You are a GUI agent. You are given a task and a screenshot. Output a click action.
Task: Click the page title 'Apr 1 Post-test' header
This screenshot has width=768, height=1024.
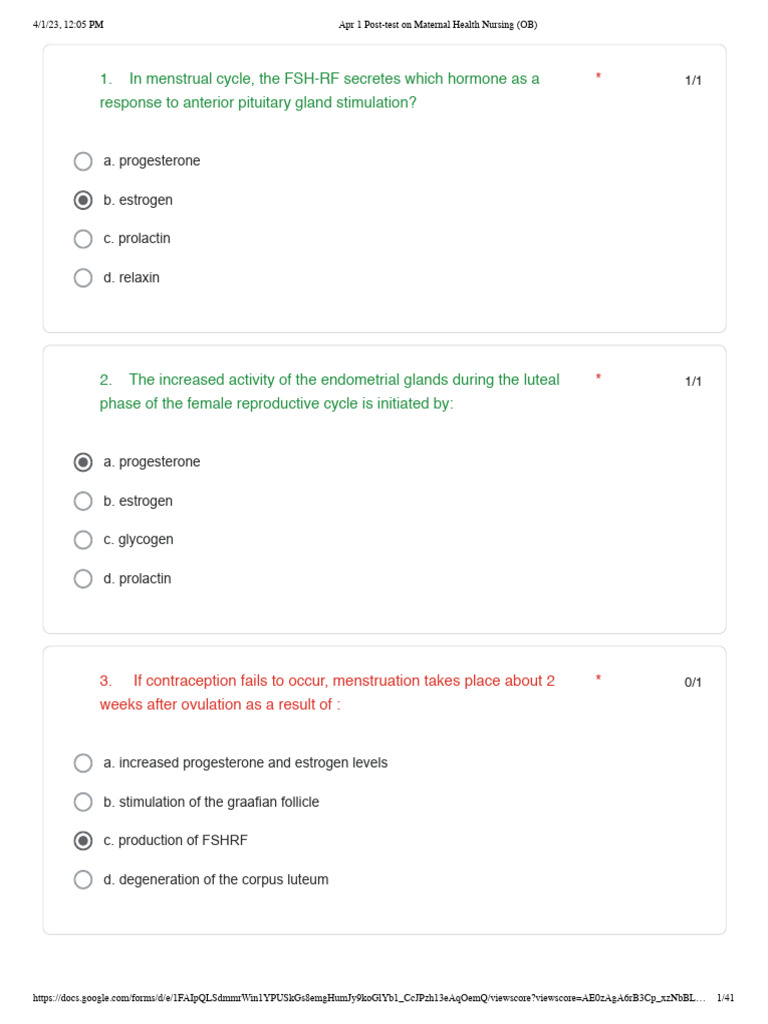point(438,25)
